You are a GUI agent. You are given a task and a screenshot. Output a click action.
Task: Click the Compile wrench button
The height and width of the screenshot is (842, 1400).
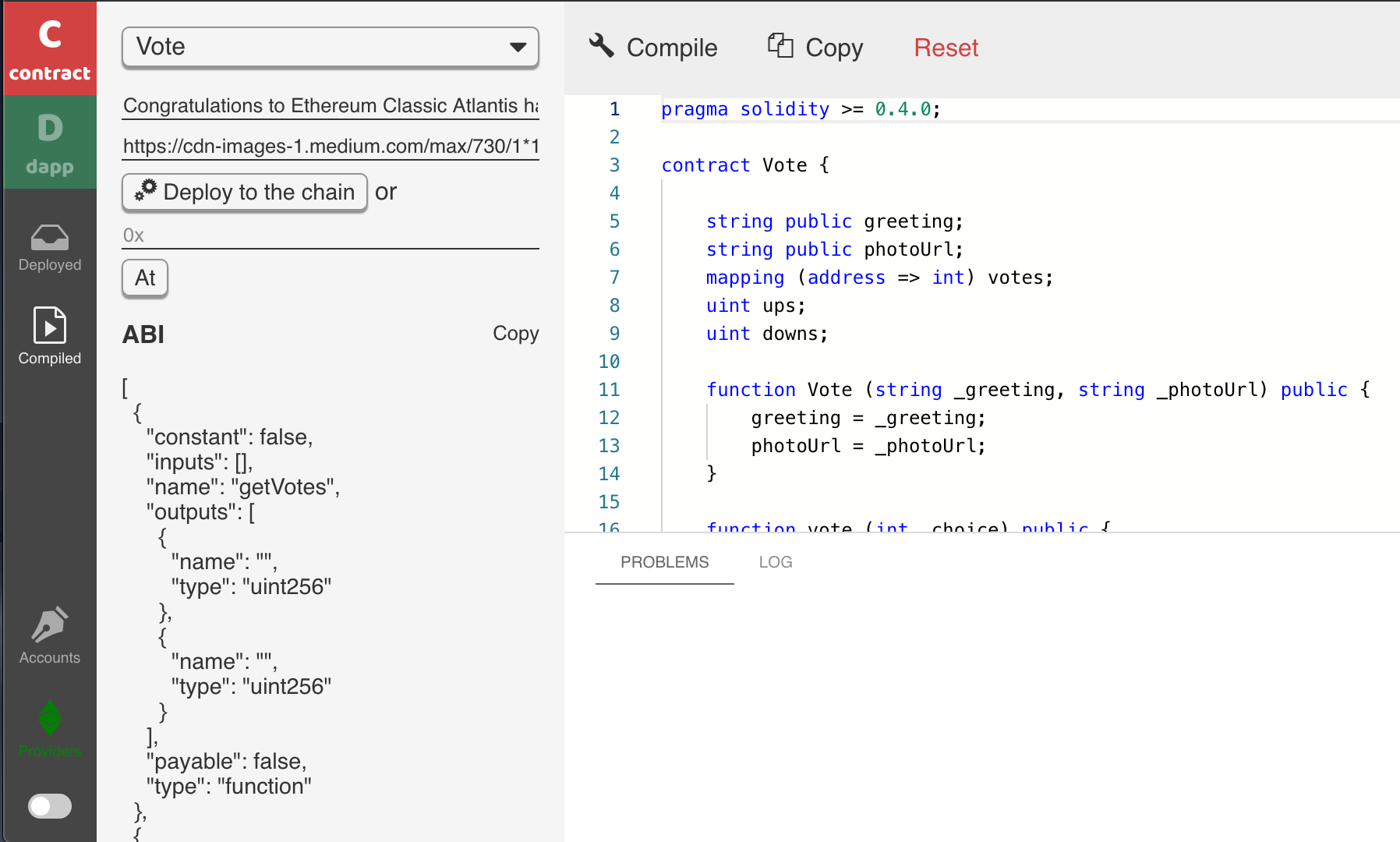click(652, 48)
